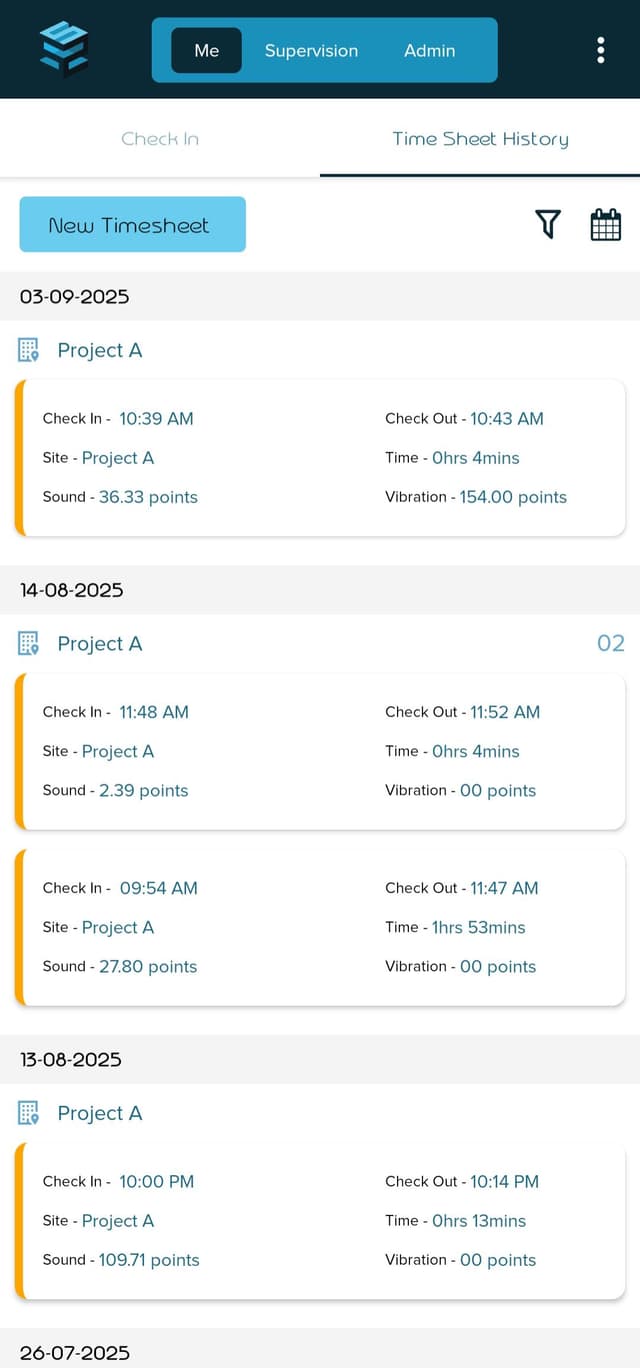Open the calendar date picker icon
The width and height of the screenshot is (640, 1368).
pyautogui.click(x=606, y=224)
